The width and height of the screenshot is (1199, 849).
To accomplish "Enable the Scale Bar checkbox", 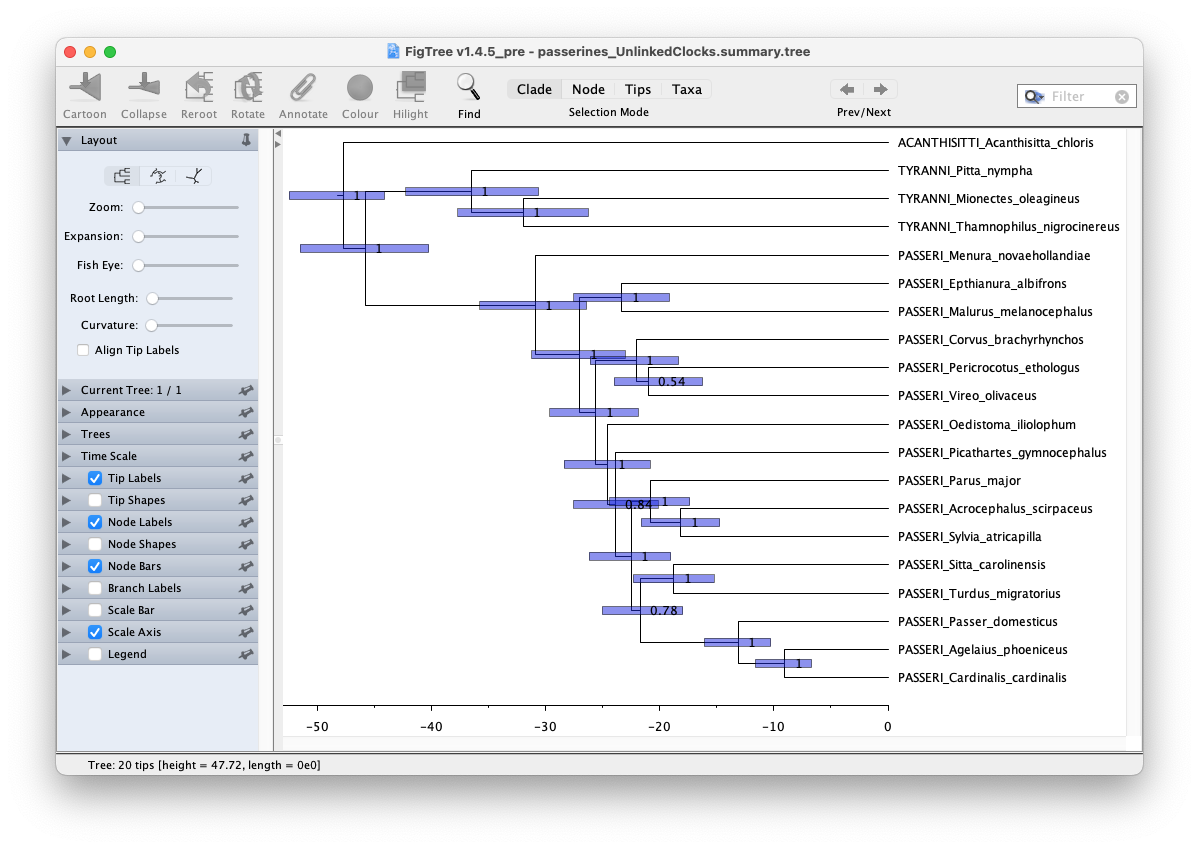I will (x=95, y=610).
